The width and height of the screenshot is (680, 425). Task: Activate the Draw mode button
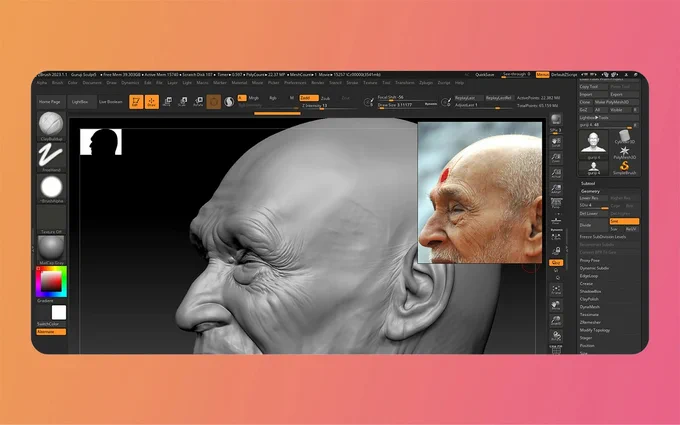point(151,102)
